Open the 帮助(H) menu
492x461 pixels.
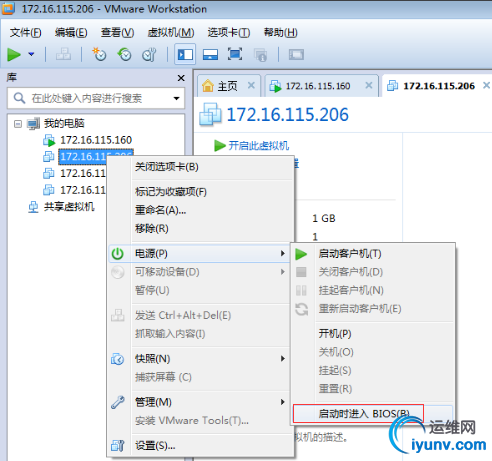tap(280, 33)
